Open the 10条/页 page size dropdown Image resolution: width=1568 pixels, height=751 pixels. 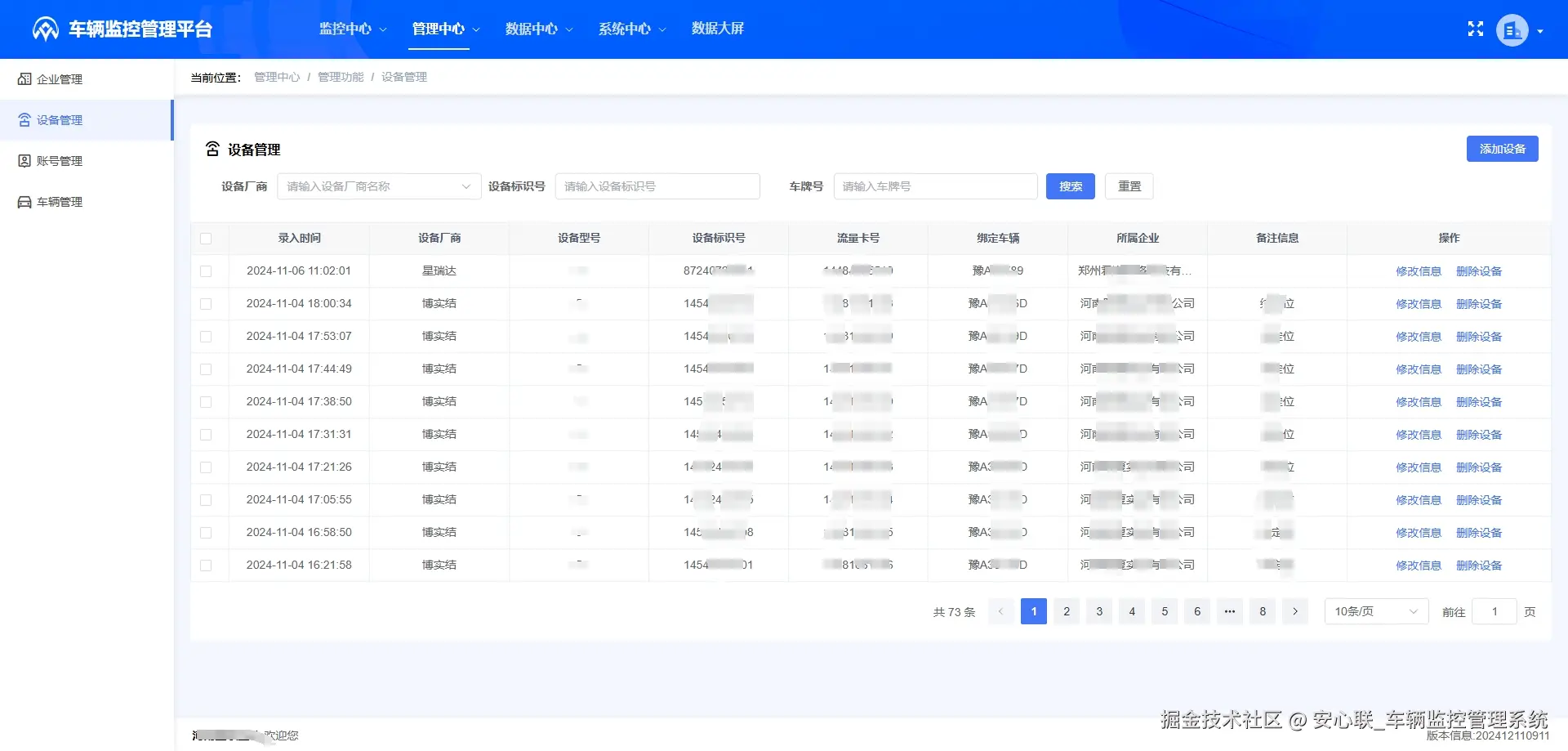pyautogui.click(x=1375, y=610)
